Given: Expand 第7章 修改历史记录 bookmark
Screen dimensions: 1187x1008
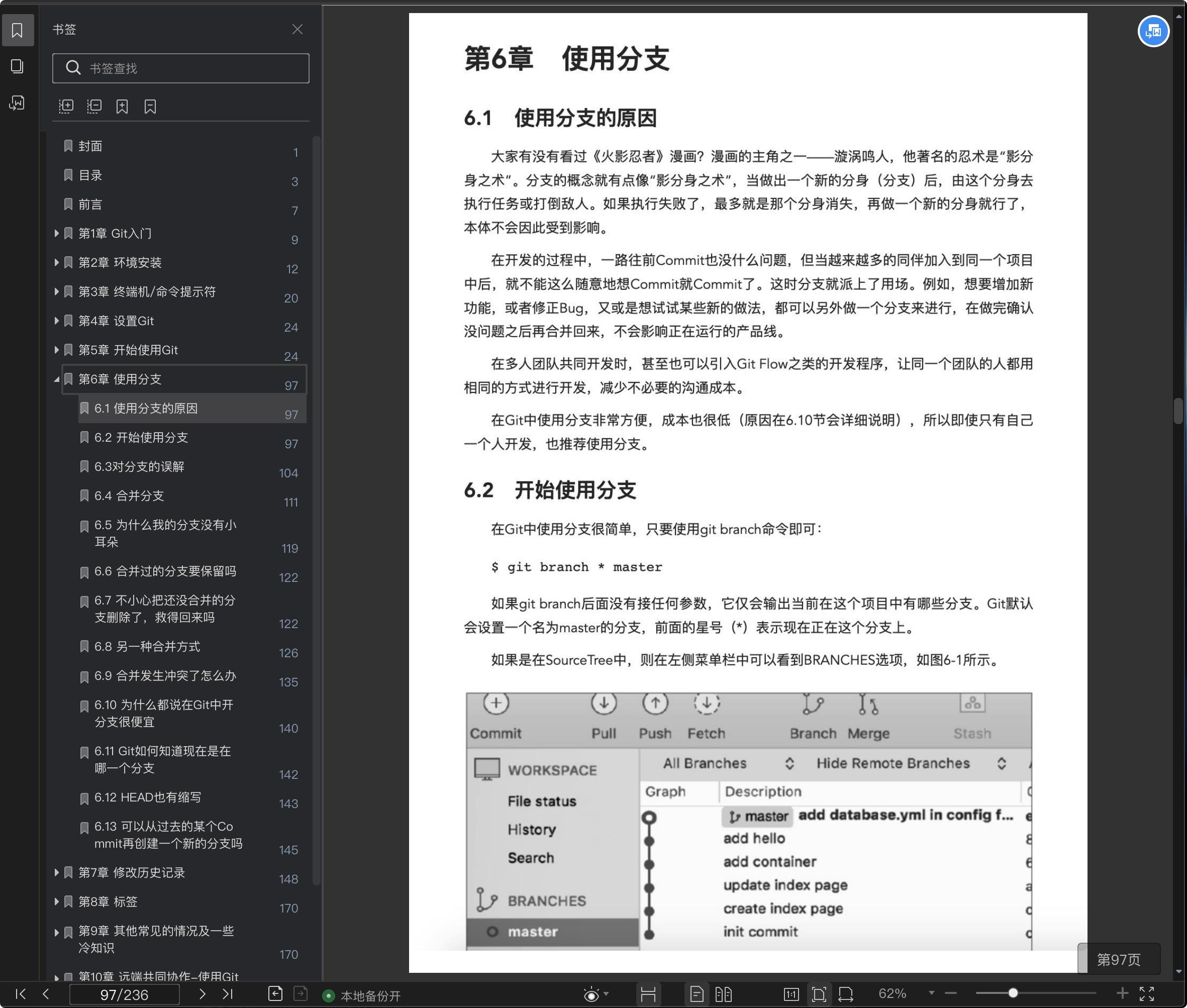Looking at the screenshot, I should click(x=57, y=872).
